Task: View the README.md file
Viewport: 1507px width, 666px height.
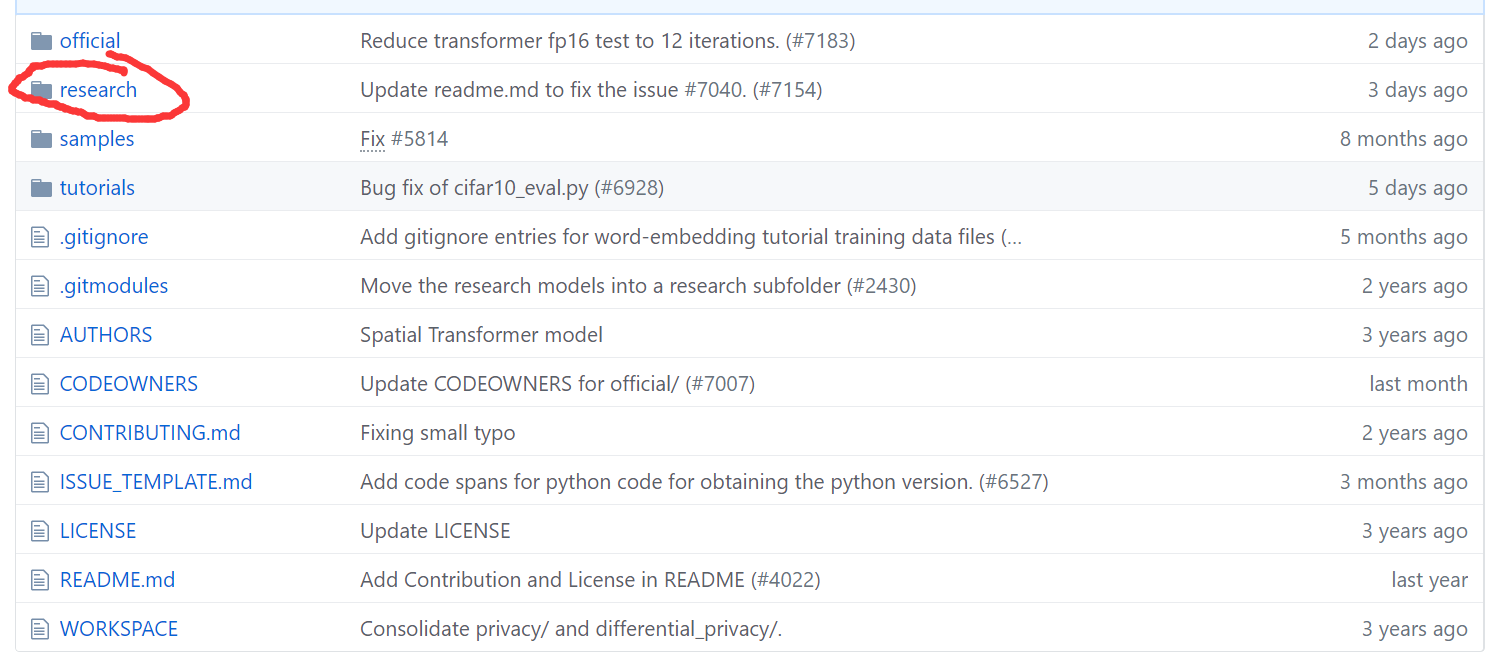Action: pos(117,579)
